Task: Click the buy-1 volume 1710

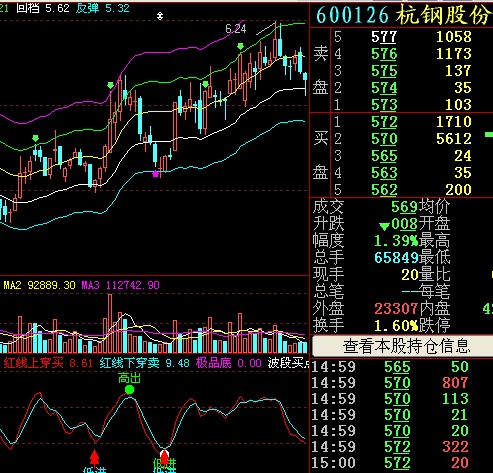Action: click(x=454, y=122)
